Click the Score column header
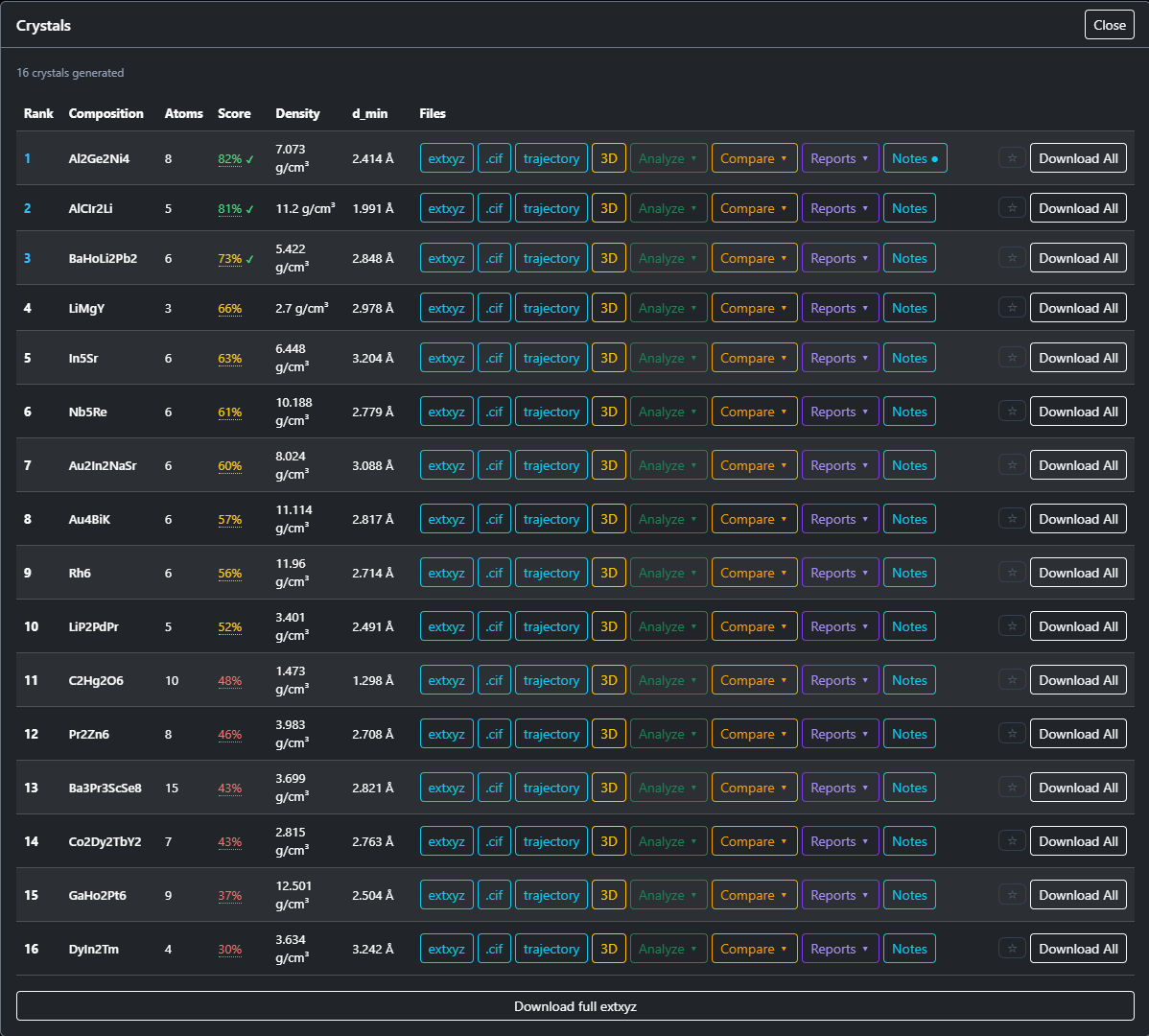This screenshot has height=1036, width=1149. 234,113
